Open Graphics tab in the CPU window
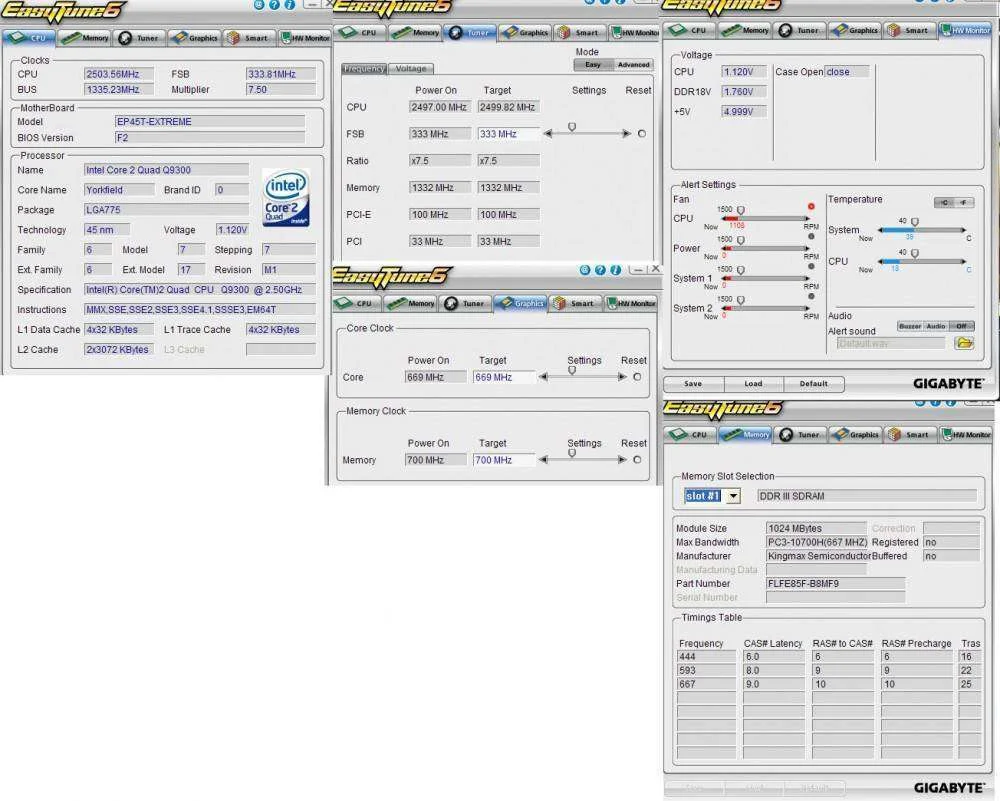 pyautogui.click(x=196, y=38)
